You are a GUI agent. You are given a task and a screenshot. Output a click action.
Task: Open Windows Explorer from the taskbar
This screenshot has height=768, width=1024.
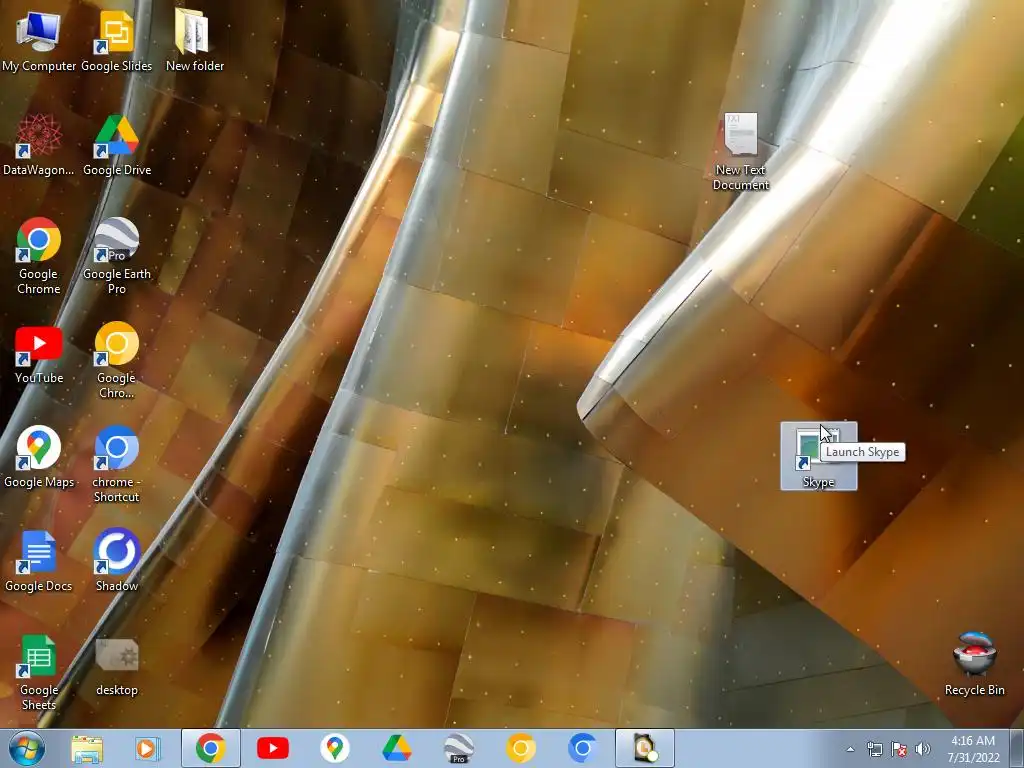87,748
